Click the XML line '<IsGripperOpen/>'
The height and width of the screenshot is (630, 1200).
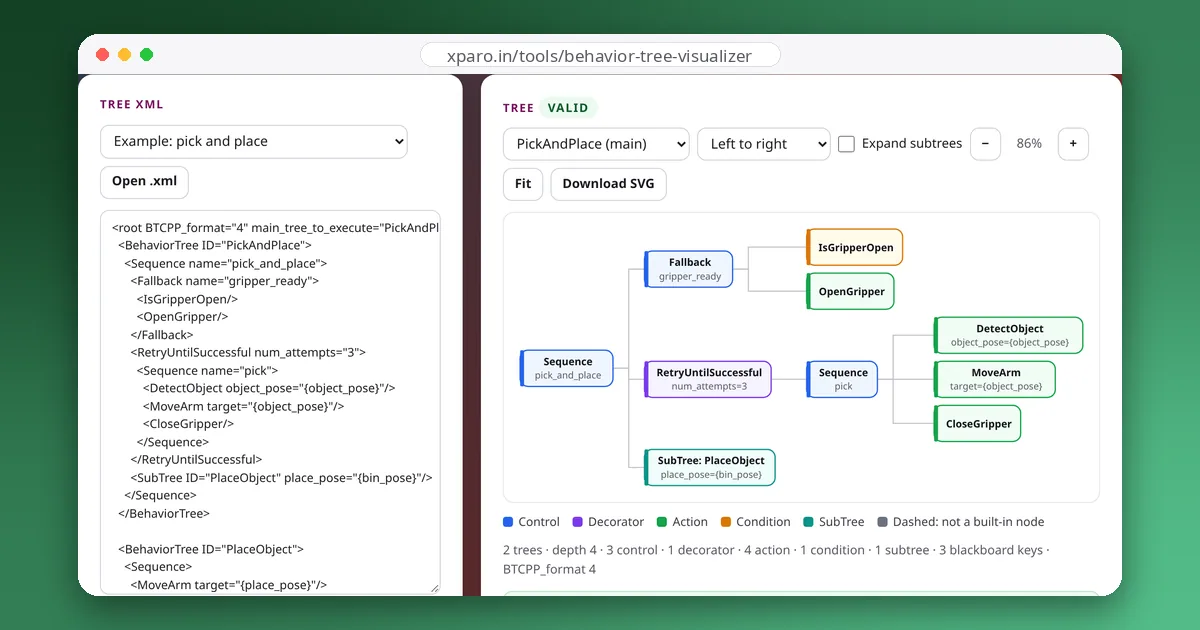pos(187,299)
